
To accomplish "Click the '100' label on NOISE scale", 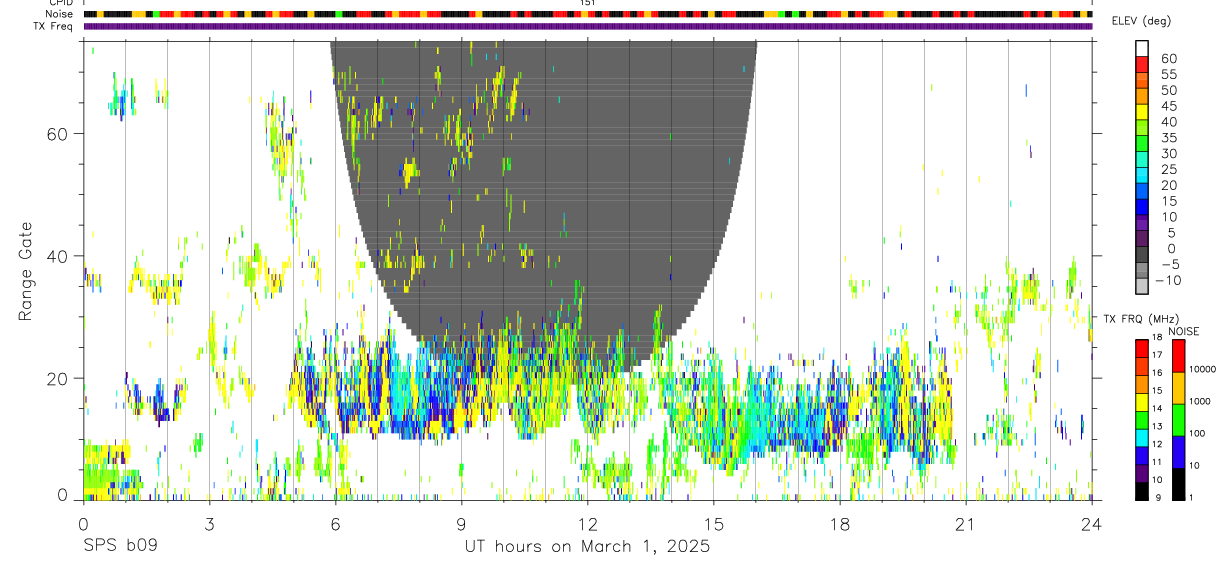I will pyautogui.click(x=1198, y=433).
